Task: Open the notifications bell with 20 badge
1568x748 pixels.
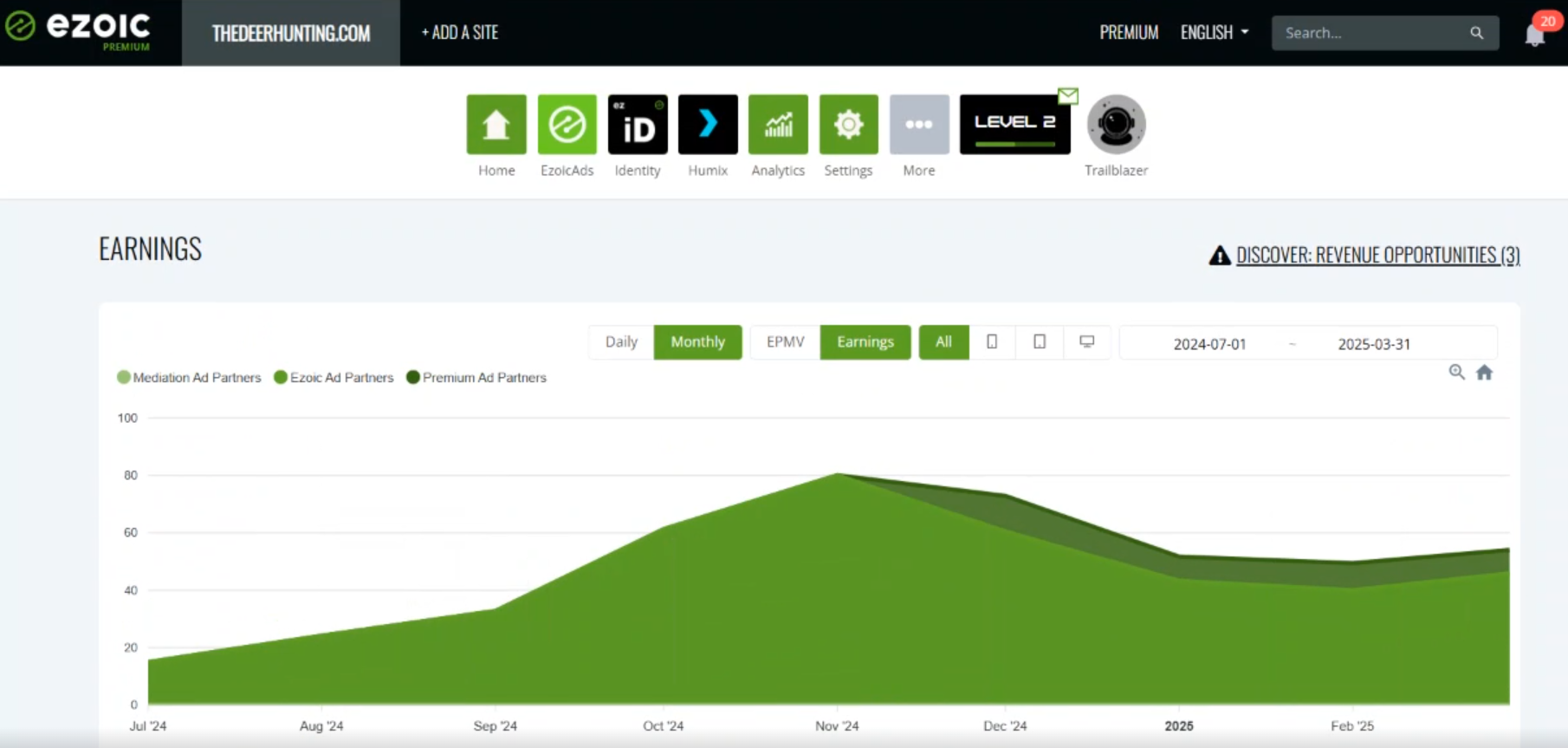Action: (1535, 35)
